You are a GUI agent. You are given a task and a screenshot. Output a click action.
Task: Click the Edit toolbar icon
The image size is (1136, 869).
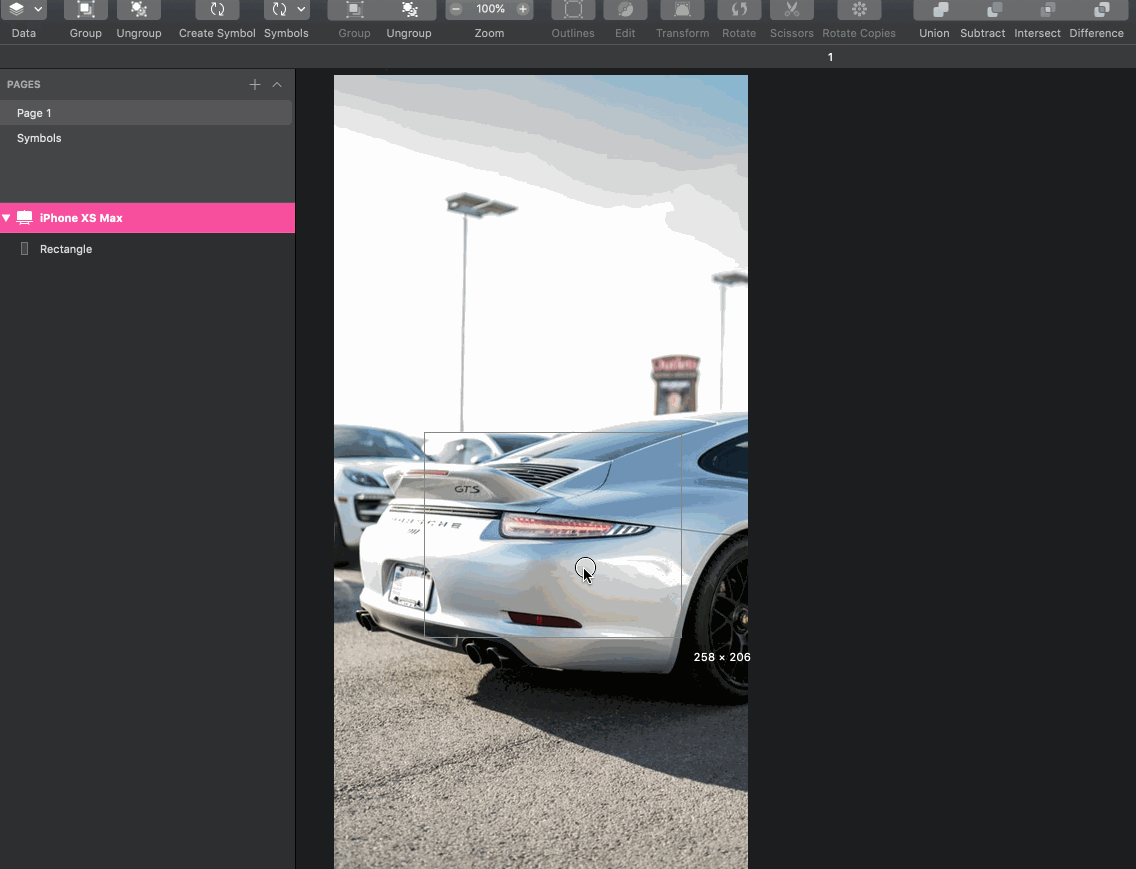(625, 10)
